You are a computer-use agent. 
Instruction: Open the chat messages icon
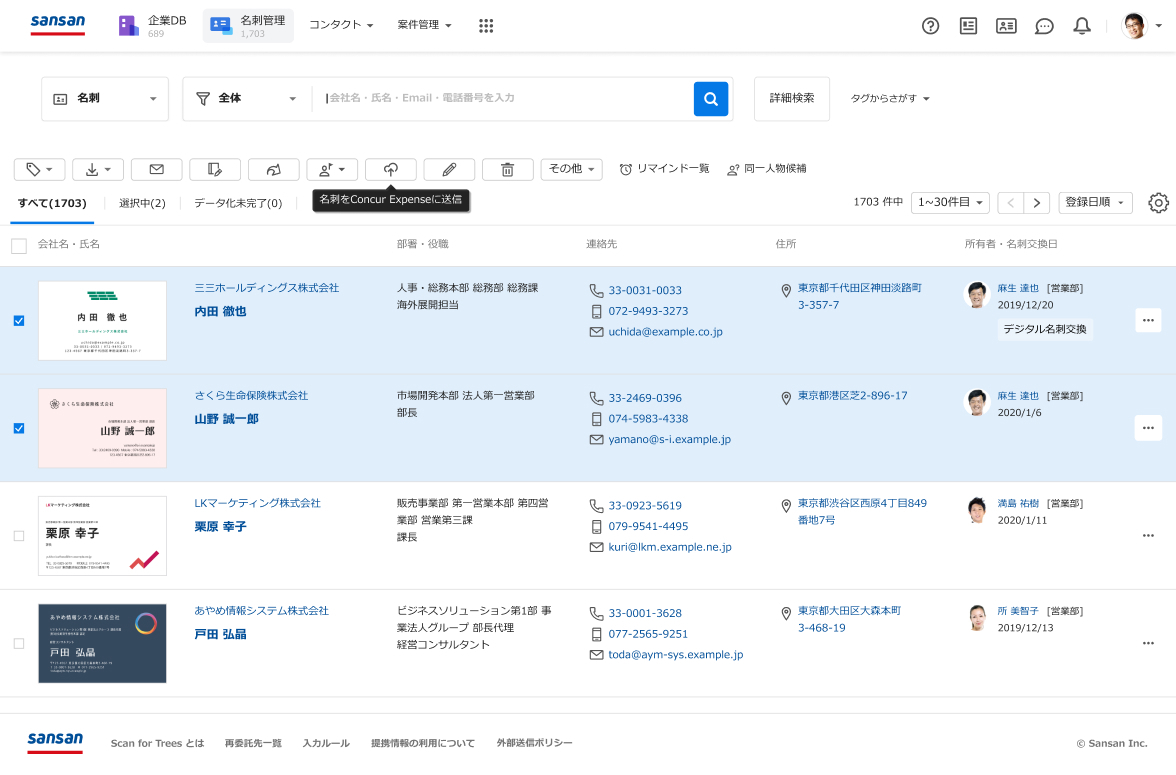1044,26
